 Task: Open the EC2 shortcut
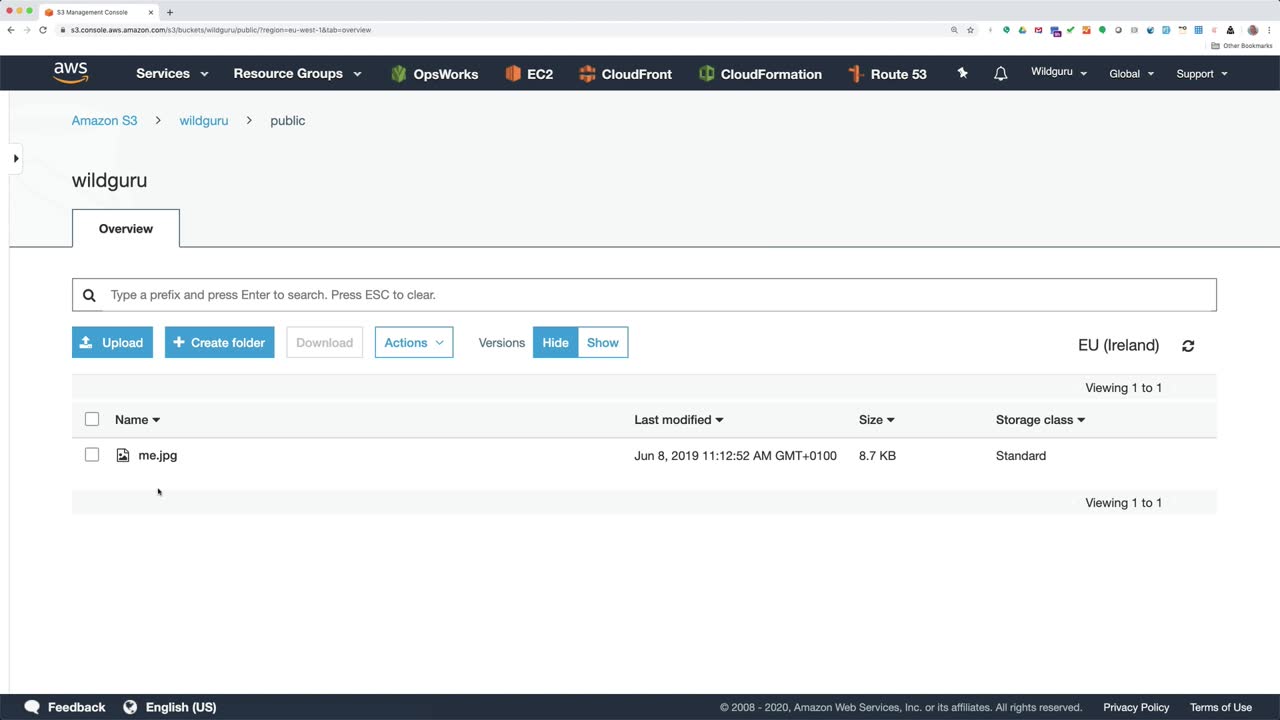pyautogui.click(x=529, y=74)
